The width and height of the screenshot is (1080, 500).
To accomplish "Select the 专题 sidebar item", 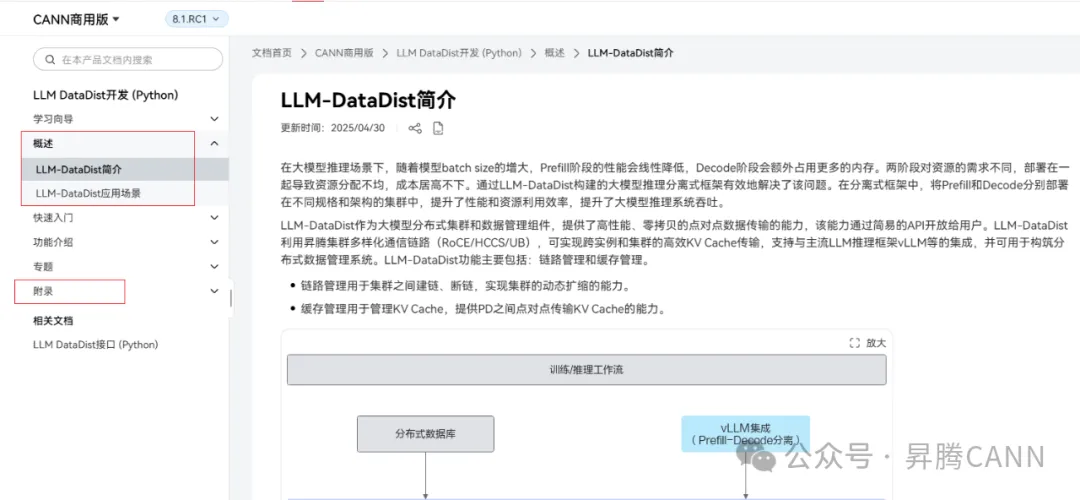I will point(43,267).
